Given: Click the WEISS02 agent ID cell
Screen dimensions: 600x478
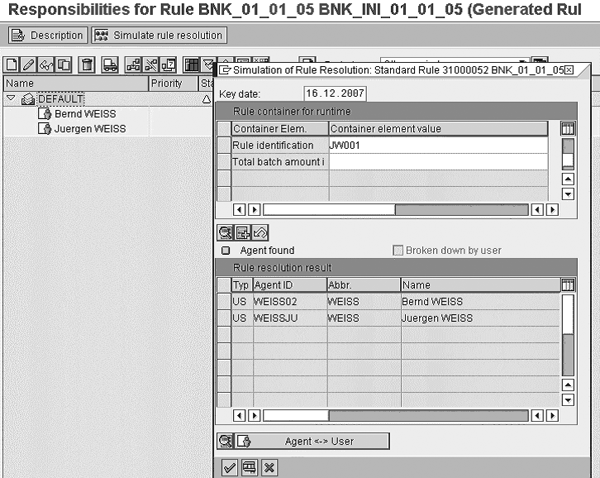Looking at the screenshot, I should (290, 302).
